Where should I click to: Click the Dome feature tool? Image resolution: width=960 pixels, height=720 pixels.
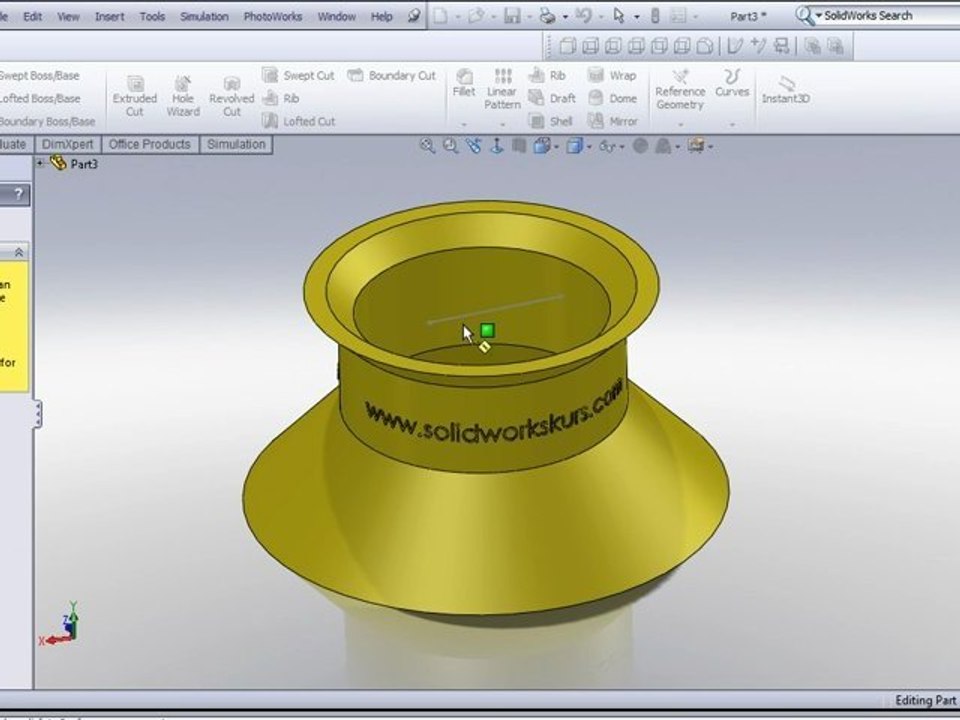[612, 98]
